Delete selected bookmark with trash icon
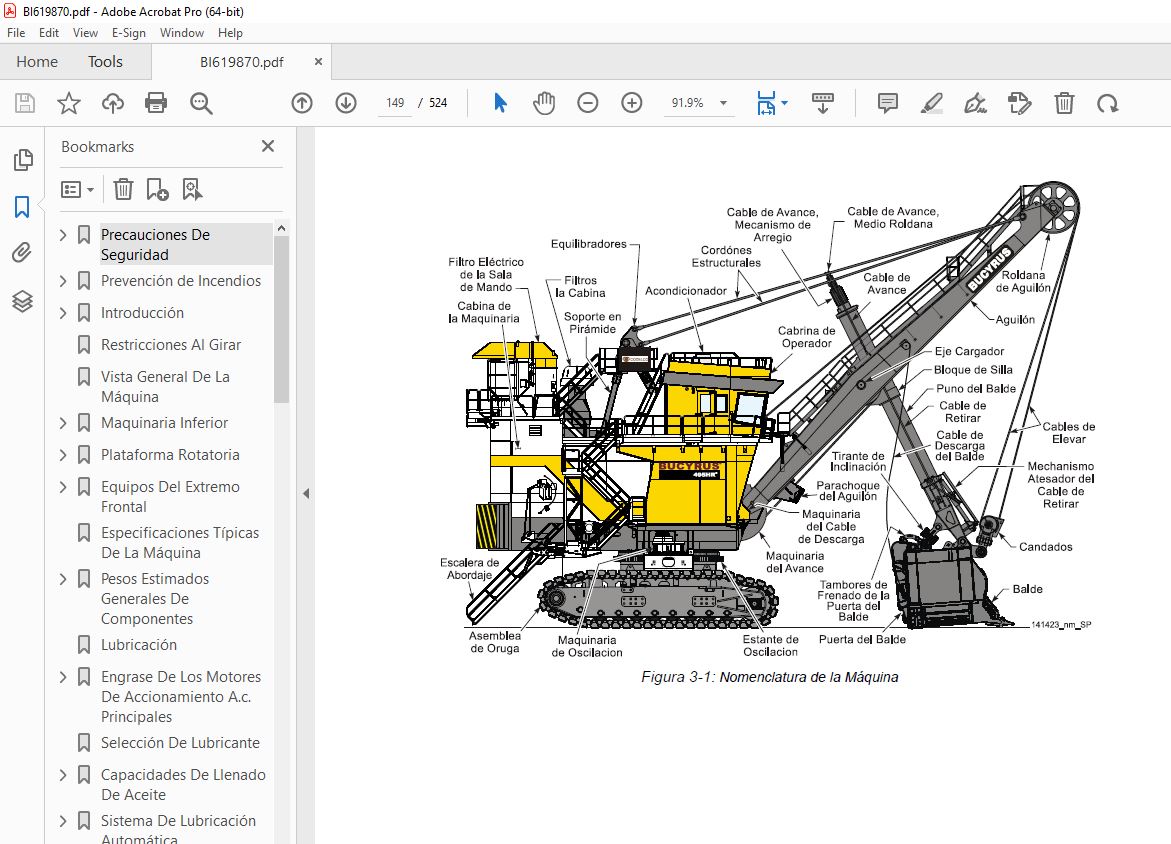1171x844 pixels. [x=123, y=189]
